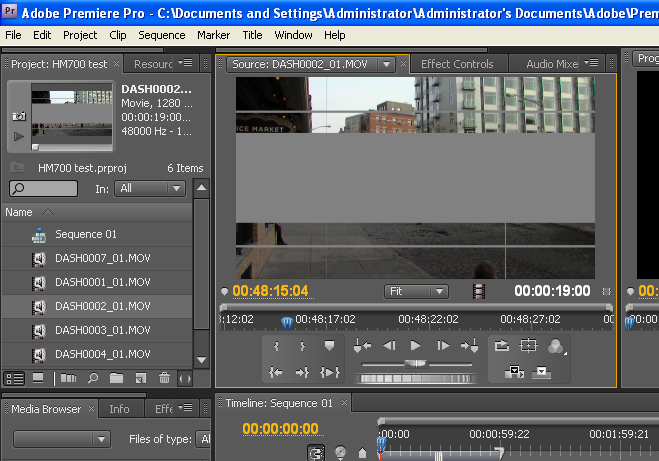Open the Window menu
Viewport: 659px width, 461px height.
pyautogui.click(x=293, y=35)
